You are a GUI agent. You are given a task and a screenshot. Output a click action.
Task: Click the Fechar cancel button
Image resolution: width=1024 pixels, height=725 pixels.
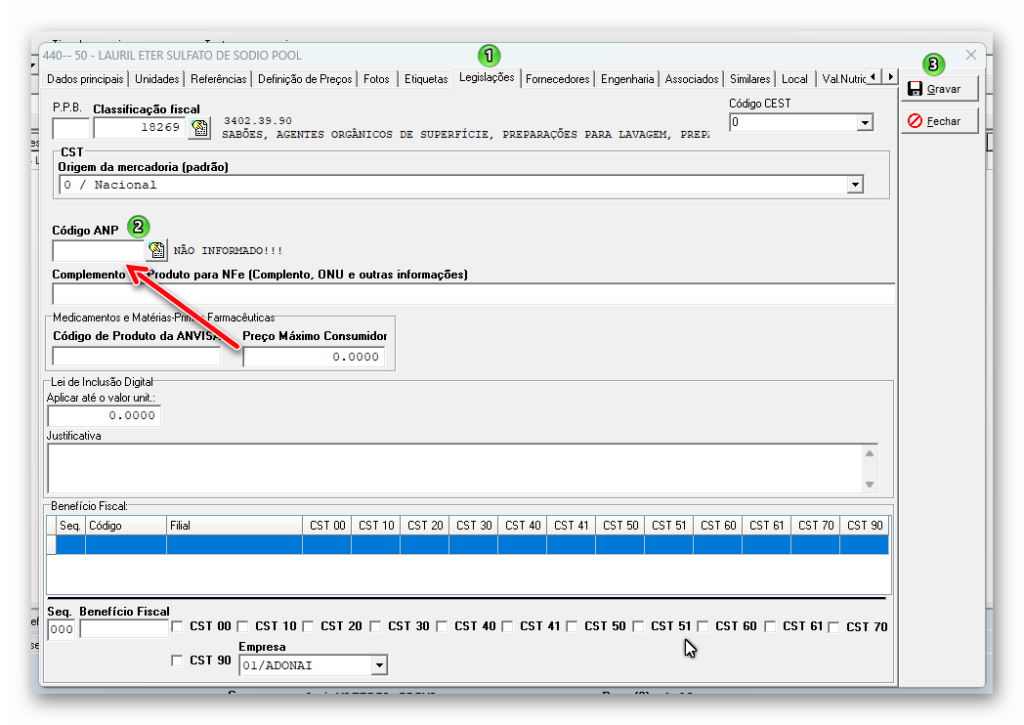(x=938, y=121)
